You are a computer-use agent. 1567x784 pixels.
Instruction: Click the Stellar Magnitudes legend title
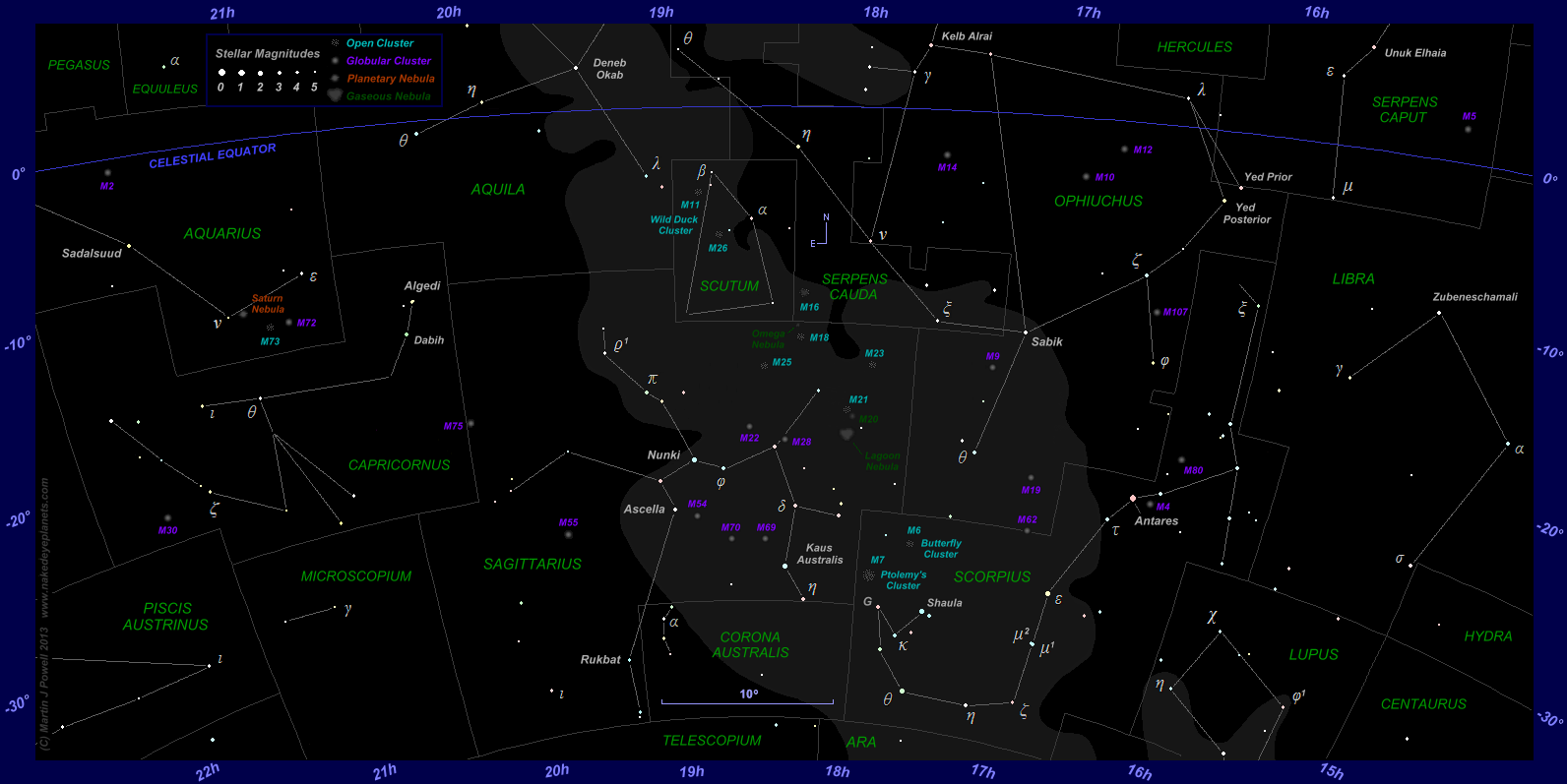tap(268, 54)
